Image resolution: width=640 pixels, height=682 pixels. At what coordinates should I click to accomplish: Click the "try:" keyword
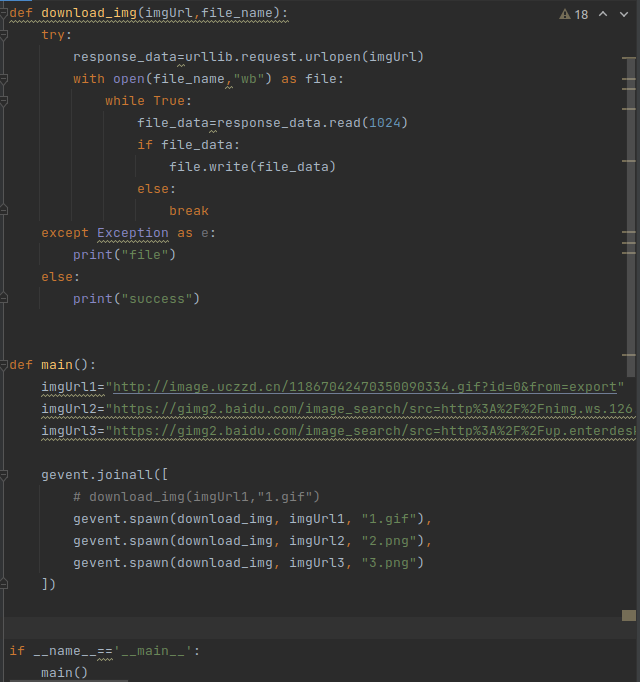57,35
